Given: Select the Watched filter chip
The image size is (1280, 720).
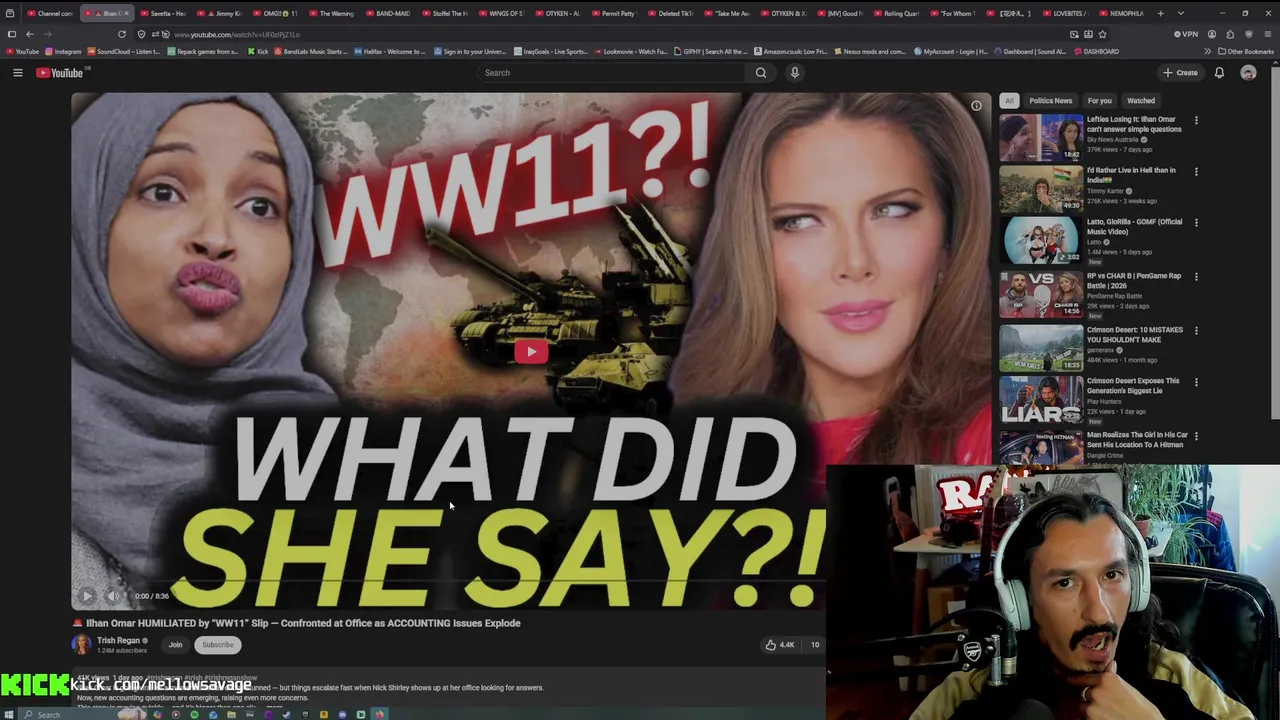Looking at the screenshot, I should 1141,100.
